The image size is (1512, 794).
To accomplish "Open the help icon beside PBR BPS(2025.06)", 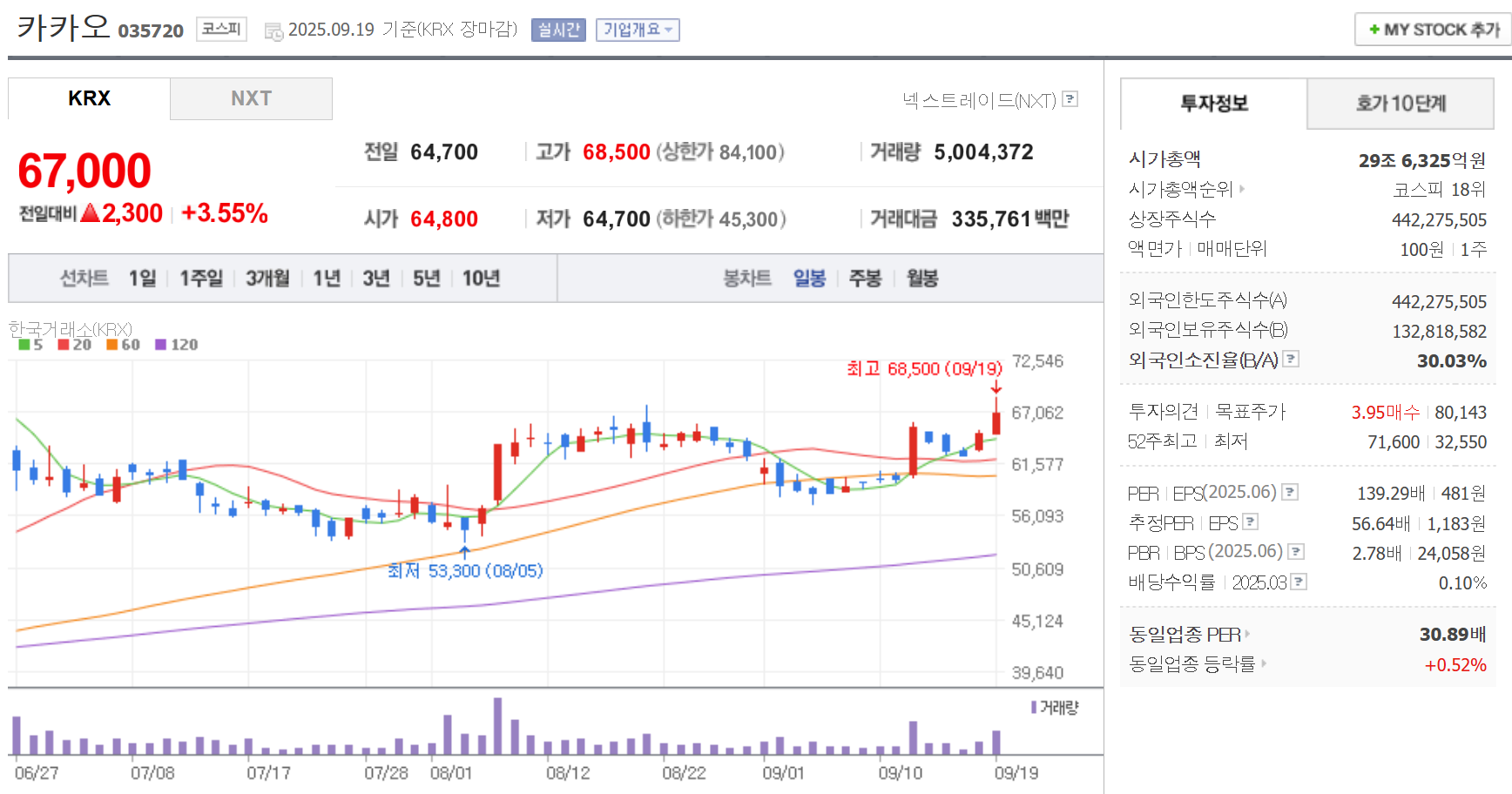I will pyautogui.click(x=1296, y=551).
